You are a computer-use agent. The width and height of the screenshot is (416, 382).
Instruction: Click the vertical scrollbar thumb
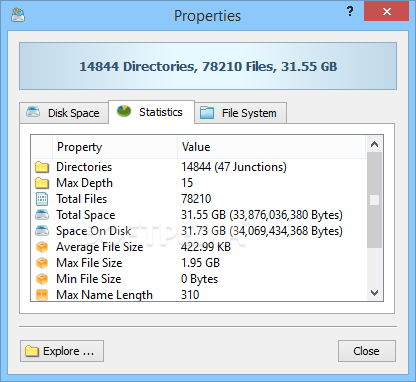pos(375,200)
